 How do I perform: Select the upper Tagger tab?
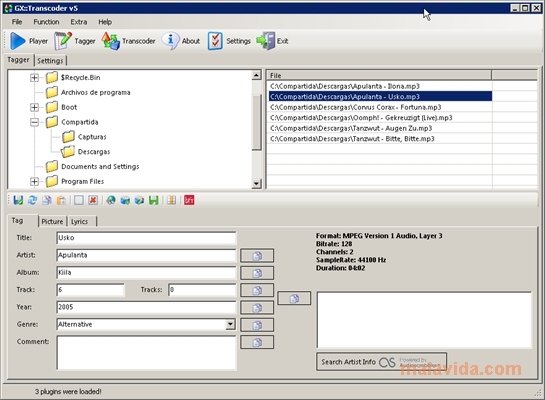point(19,60)
